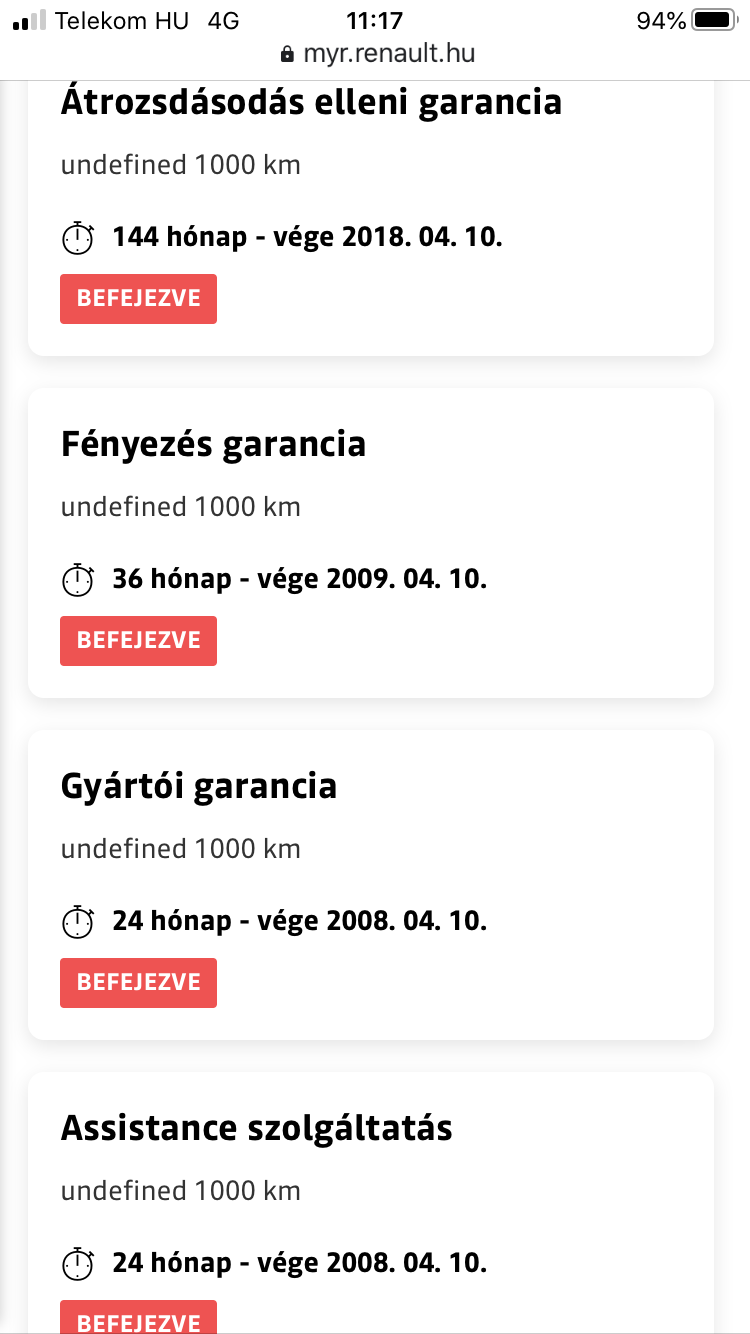Open the Átrozsdásodás elleni garancia heading

click(311, 102)
